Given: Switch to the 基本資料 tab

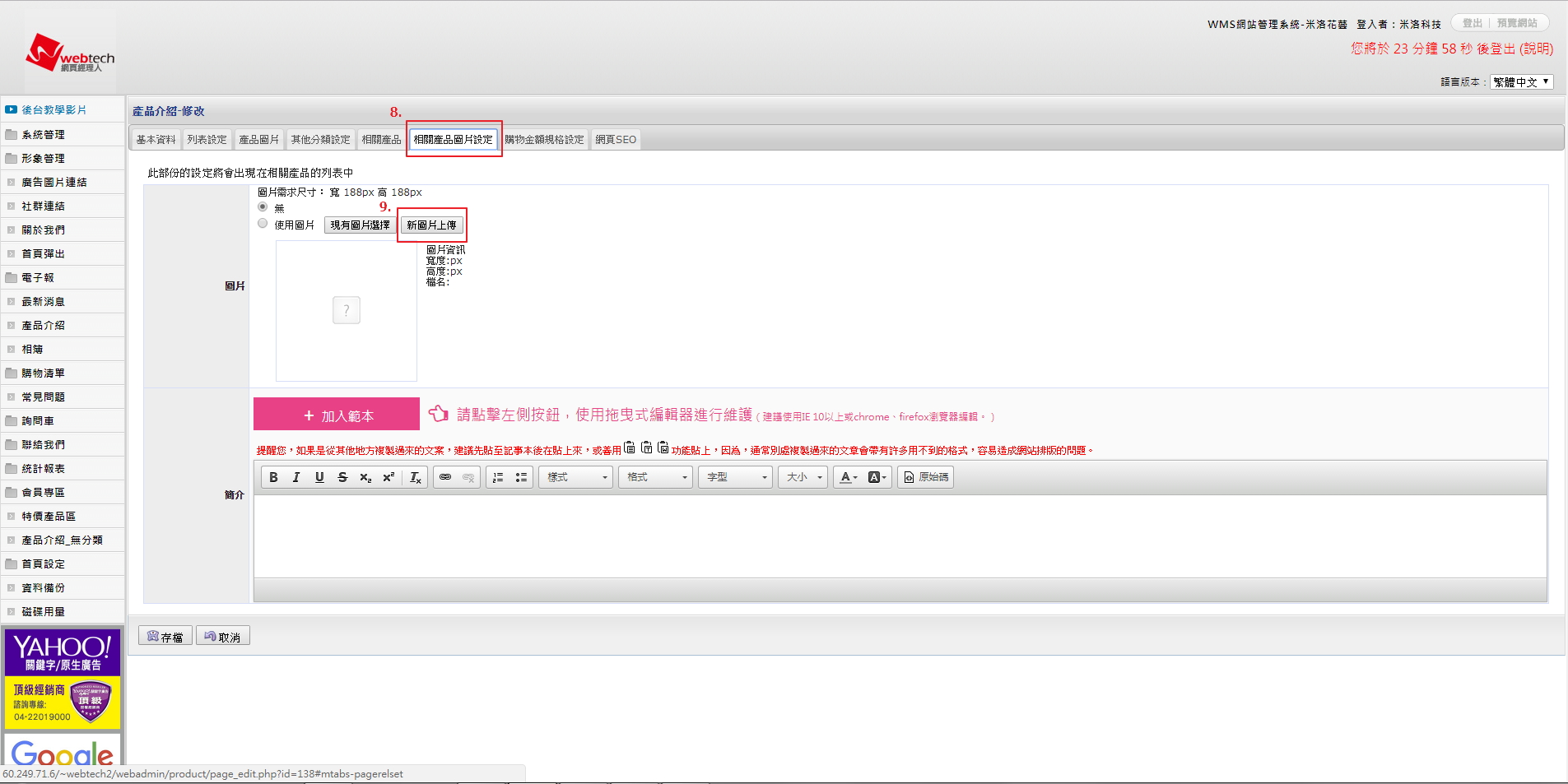Looking at the screenshot, I should click(156, 140).
